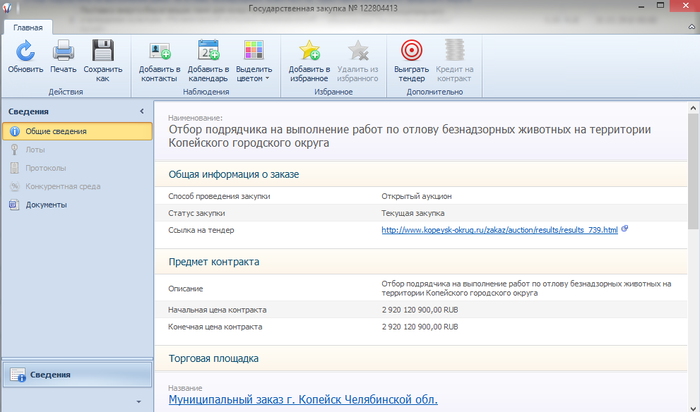Click the Печать printer icon

63,52
